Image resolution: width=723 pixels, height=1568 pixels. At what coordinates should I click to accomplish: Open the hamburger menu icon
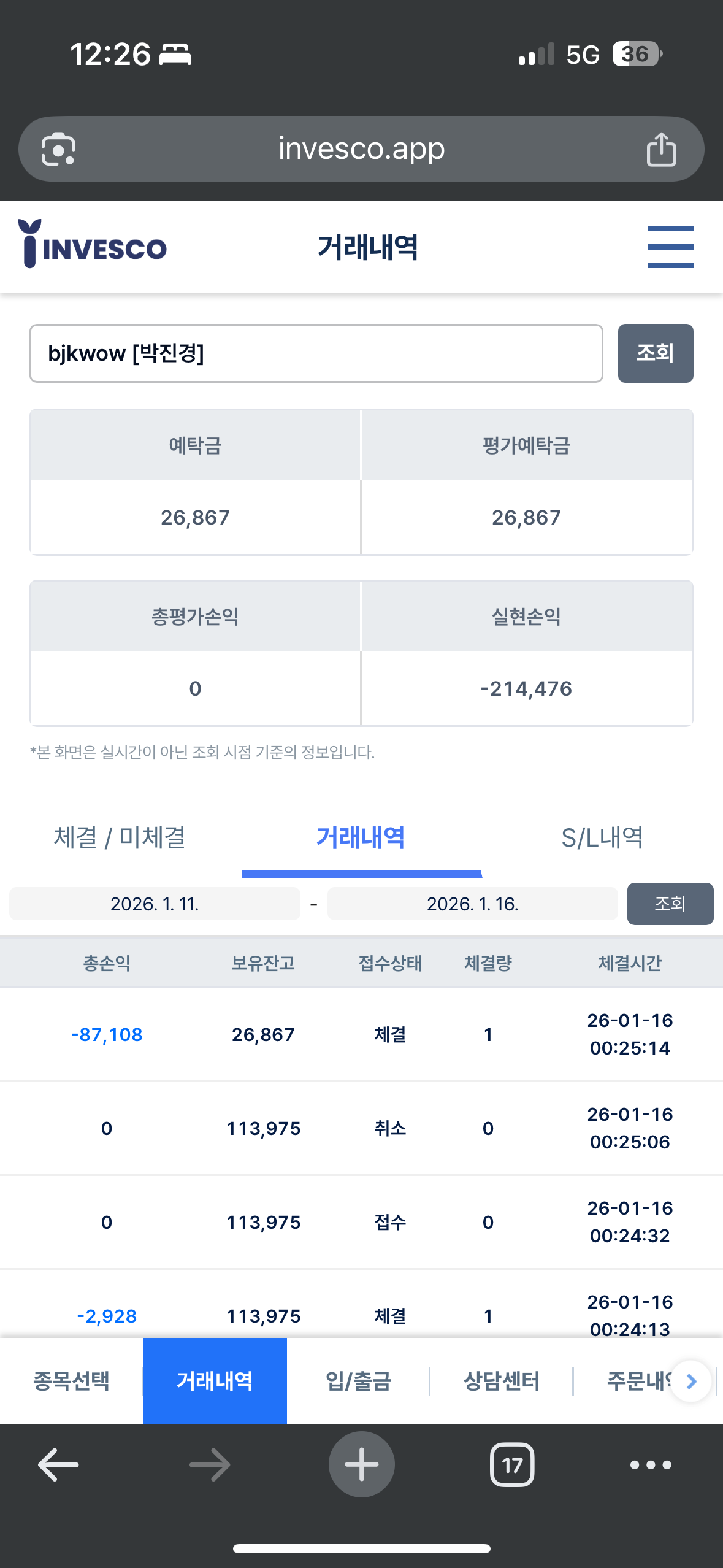coord(670,247)
